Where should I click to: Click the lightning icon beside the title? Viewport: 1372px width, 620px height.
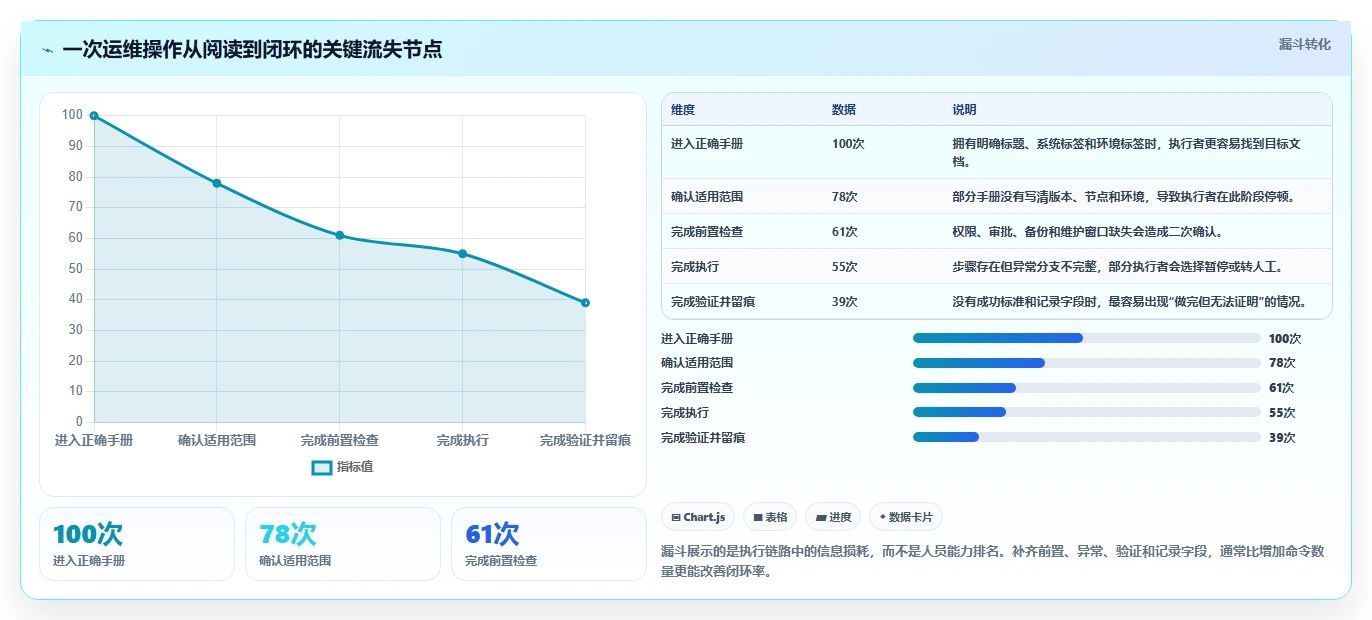point(48,50)
